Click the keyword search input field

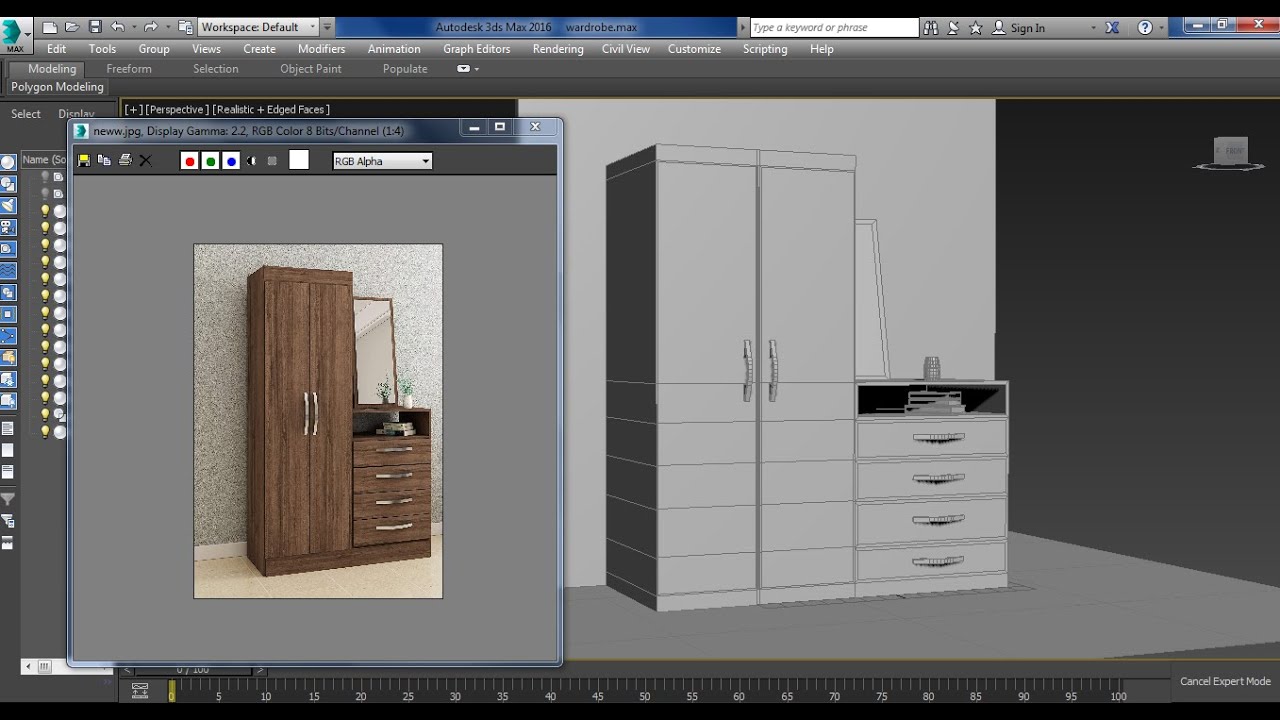(833, 28)
